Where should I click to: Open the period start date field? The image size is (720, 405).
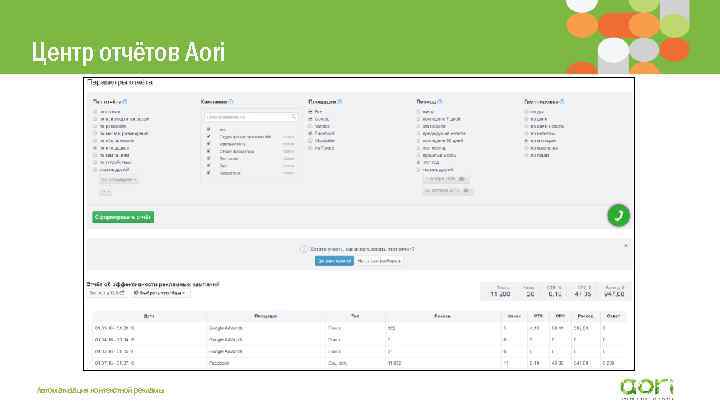pos(446,179)
